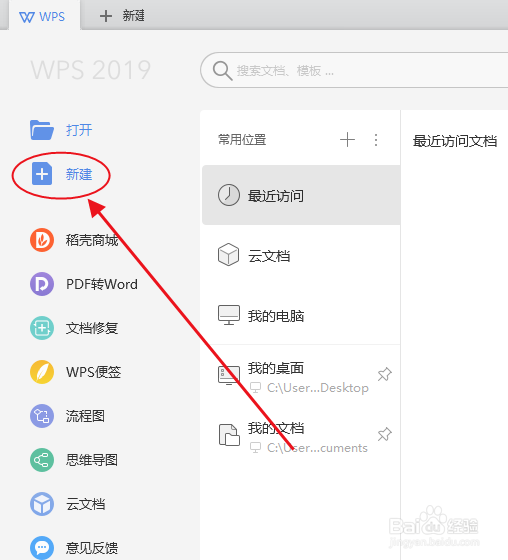Select the 文档修复 text label
This screenshot has height=560, width=508.
pos(92,328)
